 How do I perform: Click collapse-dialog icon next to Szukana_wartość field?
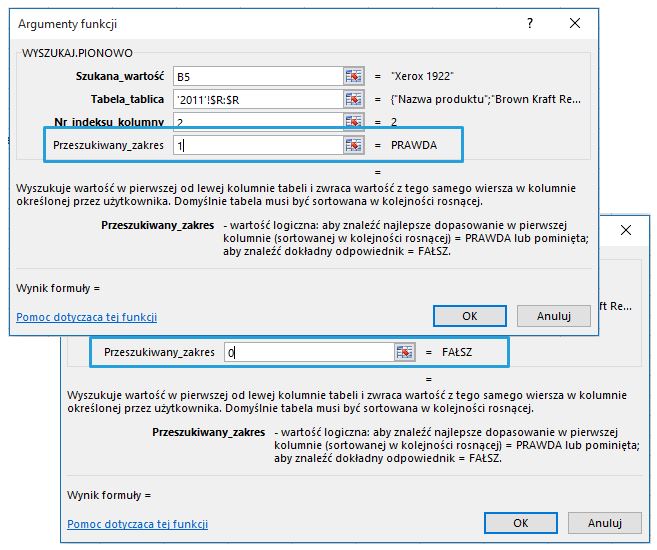coord(353,76)
